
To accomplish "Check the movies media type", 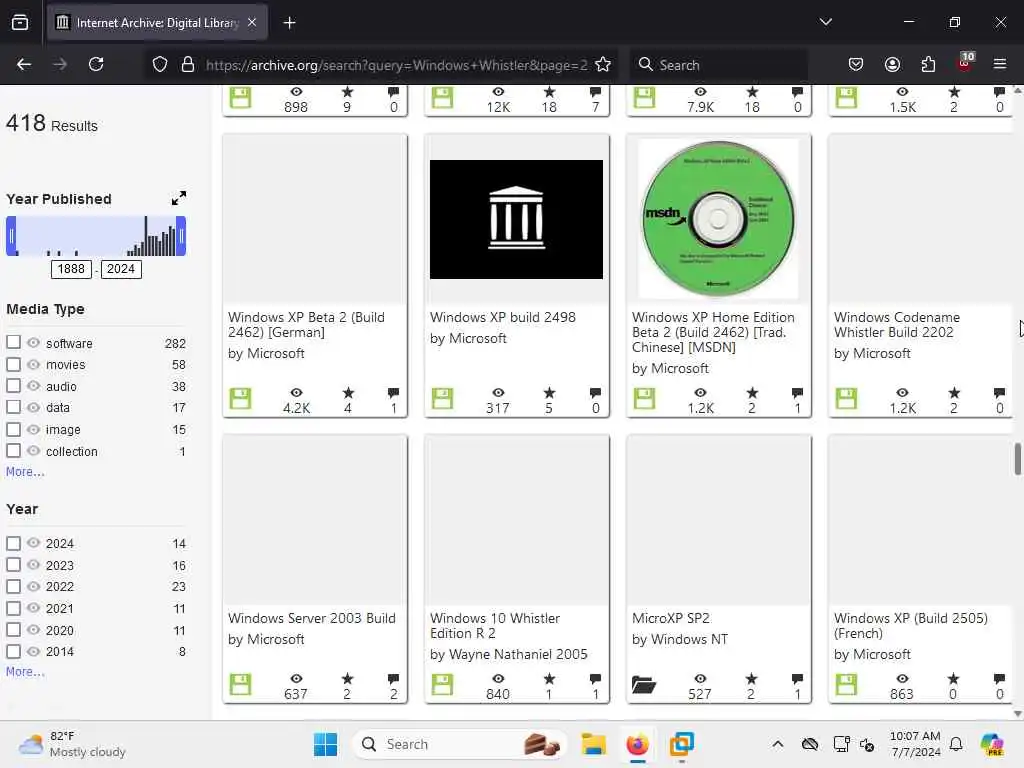I will (x=14, y=364).
